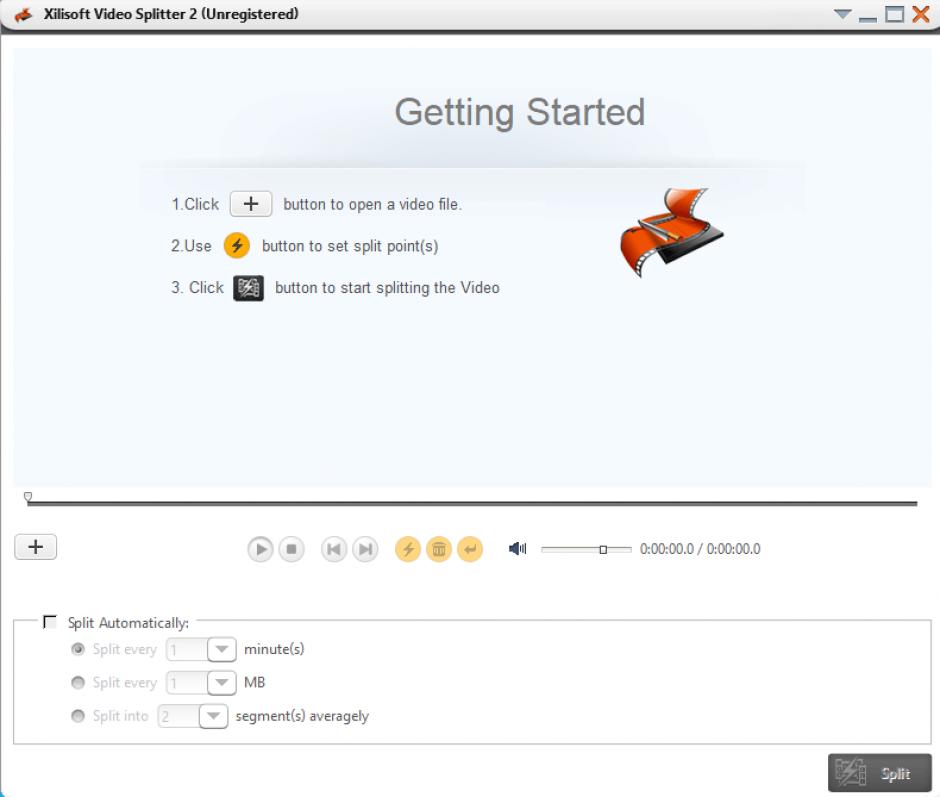Click the plus button below the timeline

pos(35,547)
